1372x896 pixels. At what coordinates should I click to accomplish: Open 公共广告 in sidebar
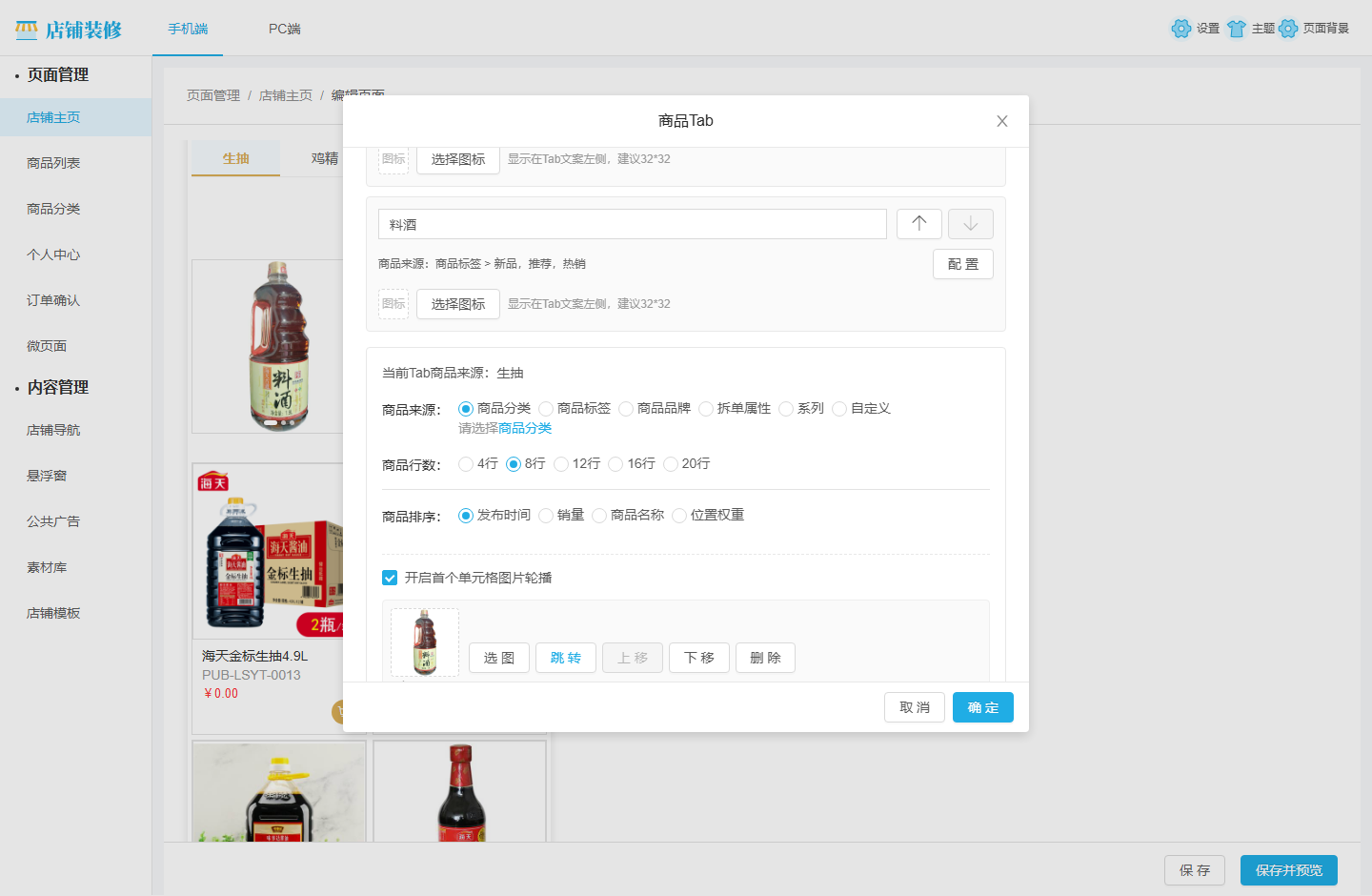(x=76, y=521)
